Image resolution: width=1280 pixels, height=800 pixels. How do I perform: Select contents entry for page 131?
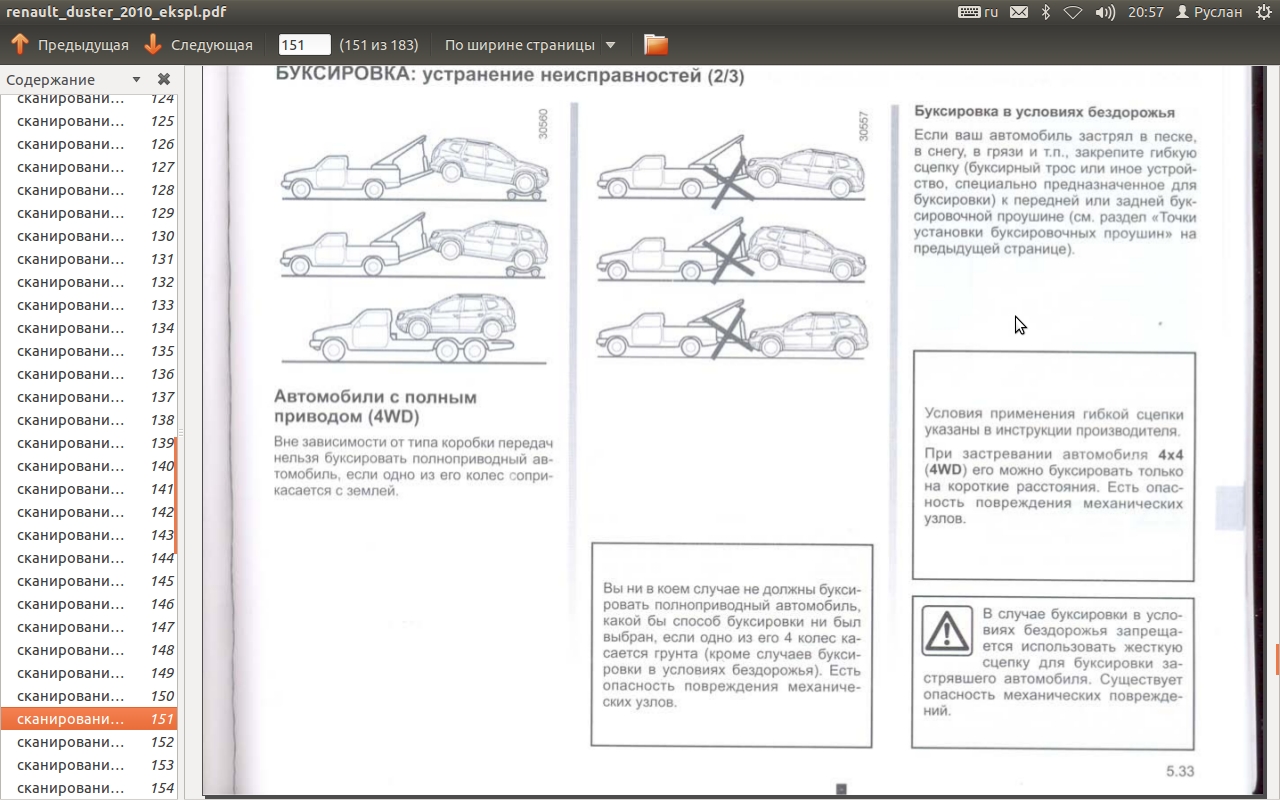[x=88, y=259]
